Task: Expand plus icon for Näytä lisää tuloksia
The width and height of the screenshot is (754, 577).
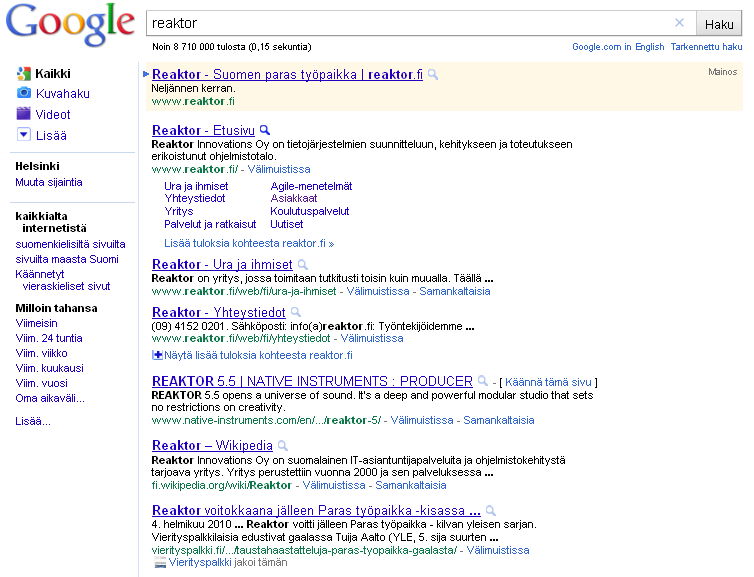Action: click(x=157, y=355)
